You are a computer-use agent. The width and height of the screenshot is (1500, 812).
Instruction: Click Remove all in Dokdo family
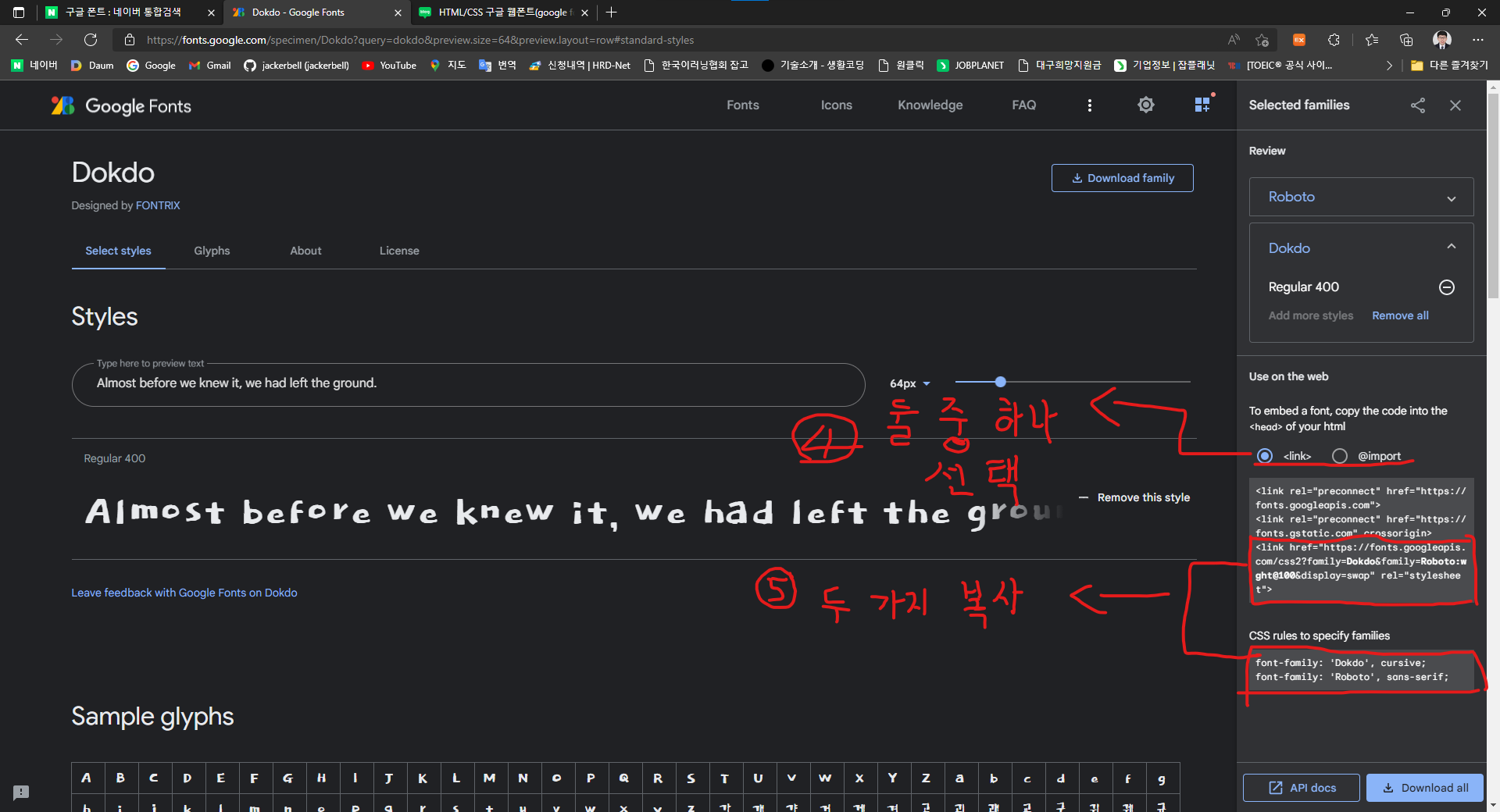(1400, 315)
